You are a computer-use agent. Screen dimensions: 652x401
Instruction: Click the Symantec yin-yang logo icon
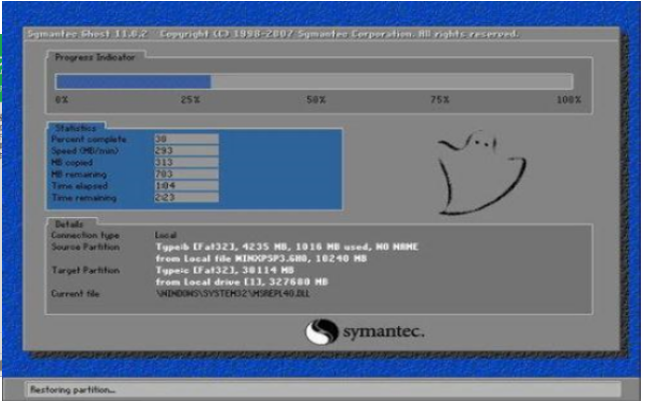tap(320, 332)
